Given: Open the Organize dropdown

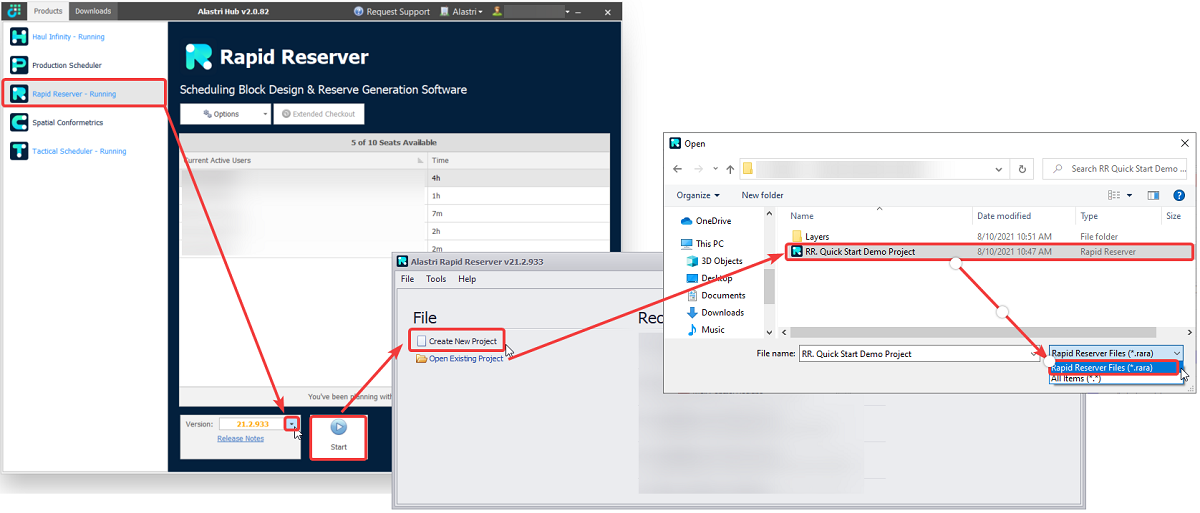Looking at the screenshot, I should coord(698,195).
